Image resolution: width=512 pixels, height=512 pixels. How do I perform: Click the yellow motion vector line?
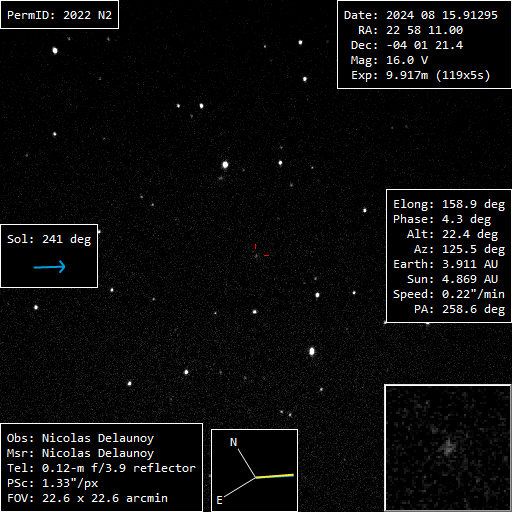(275, 476)
